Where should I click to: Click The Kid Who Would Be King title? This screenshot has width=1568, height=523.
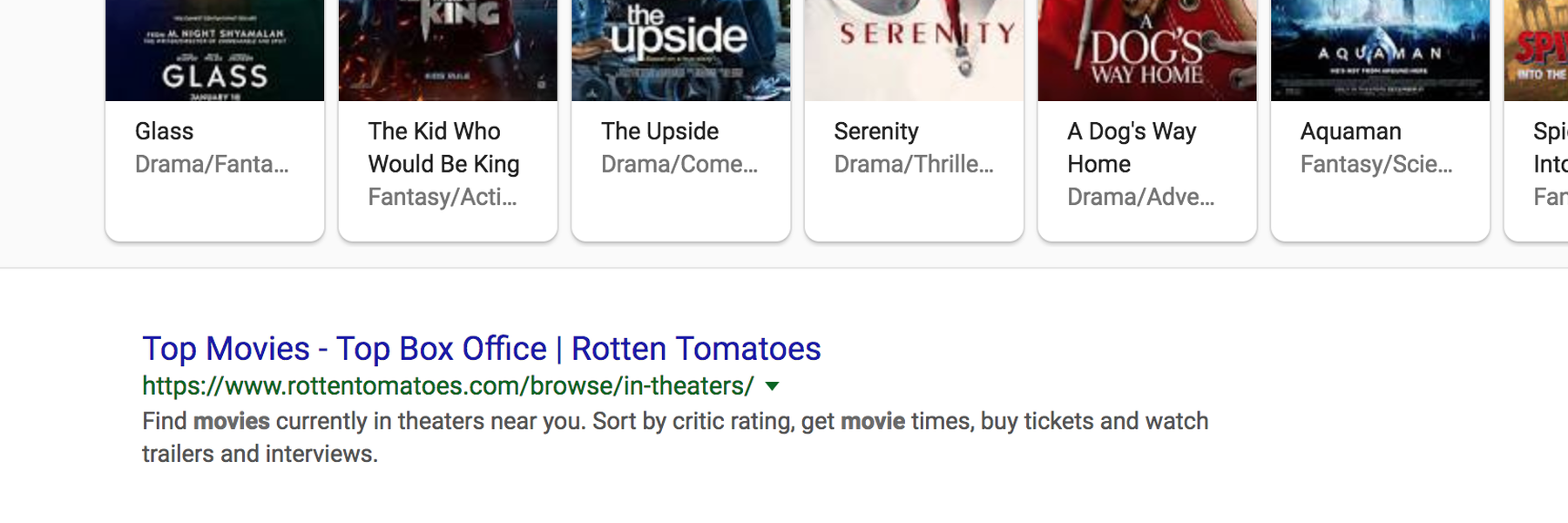[x=443, y=147]
